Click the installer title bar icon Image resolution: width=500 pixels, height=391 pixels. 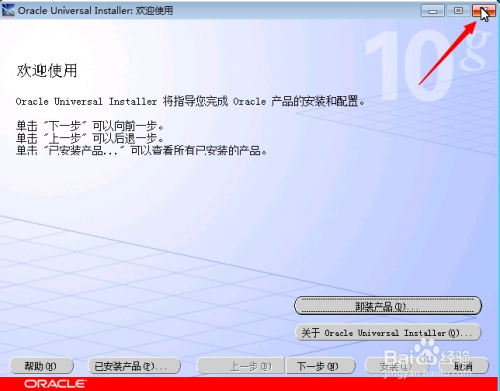coord(8,10)
